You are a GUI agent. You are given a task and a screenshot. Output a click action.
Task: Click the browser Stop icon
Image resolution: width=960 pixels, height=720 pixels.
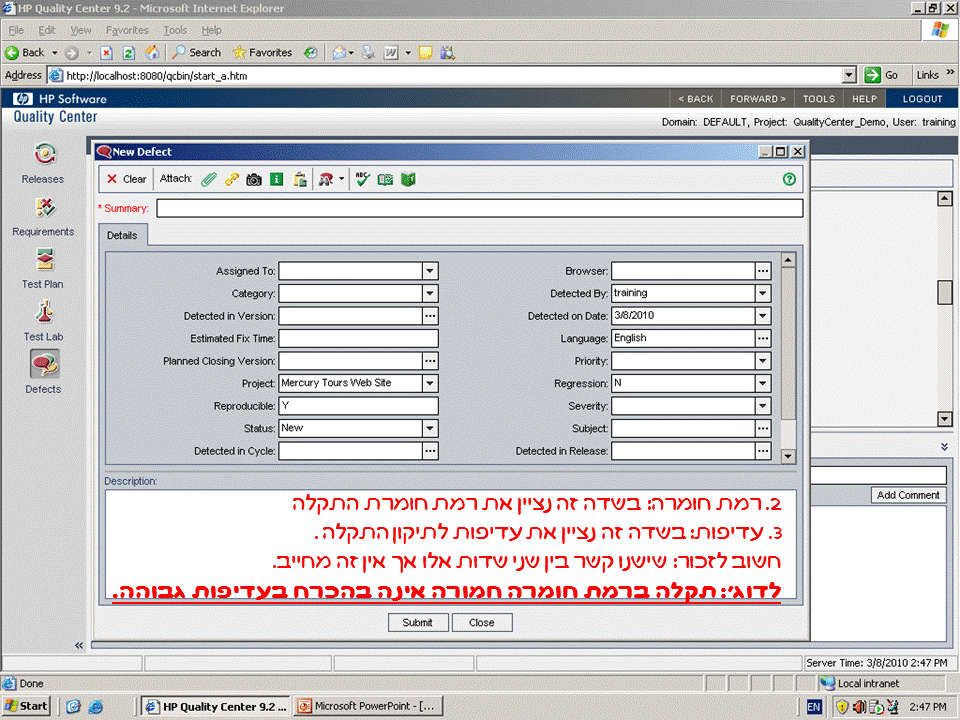pos(106,53)
